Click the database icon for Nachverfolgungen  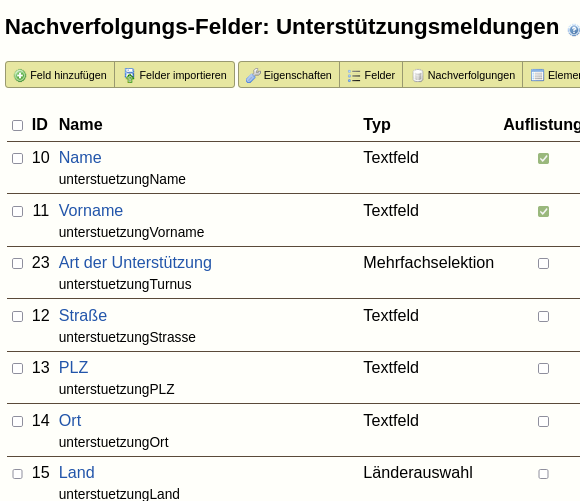(418, 75)
